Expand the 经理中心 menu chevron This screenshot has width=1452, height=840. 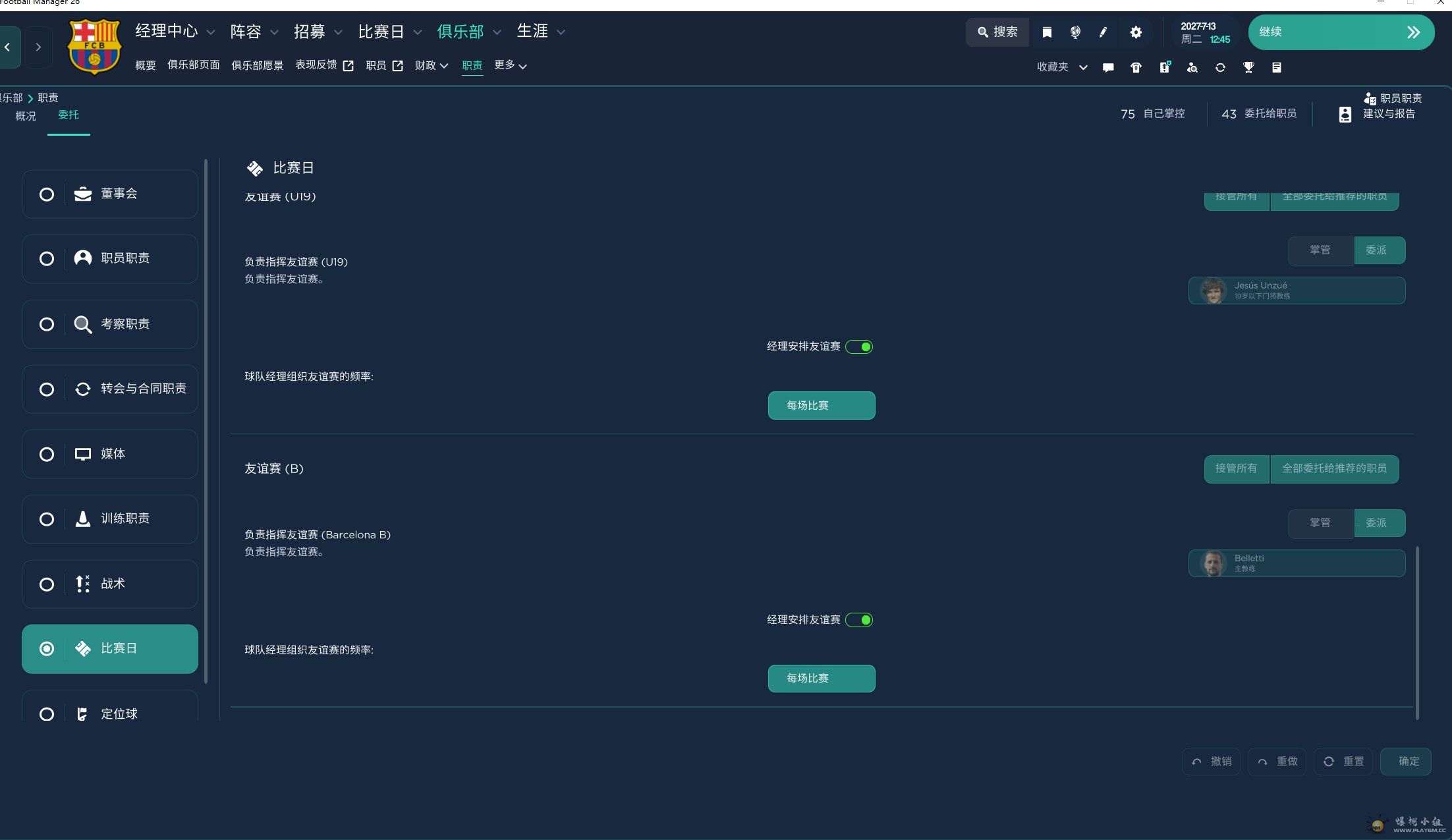[x=211, y=32]
